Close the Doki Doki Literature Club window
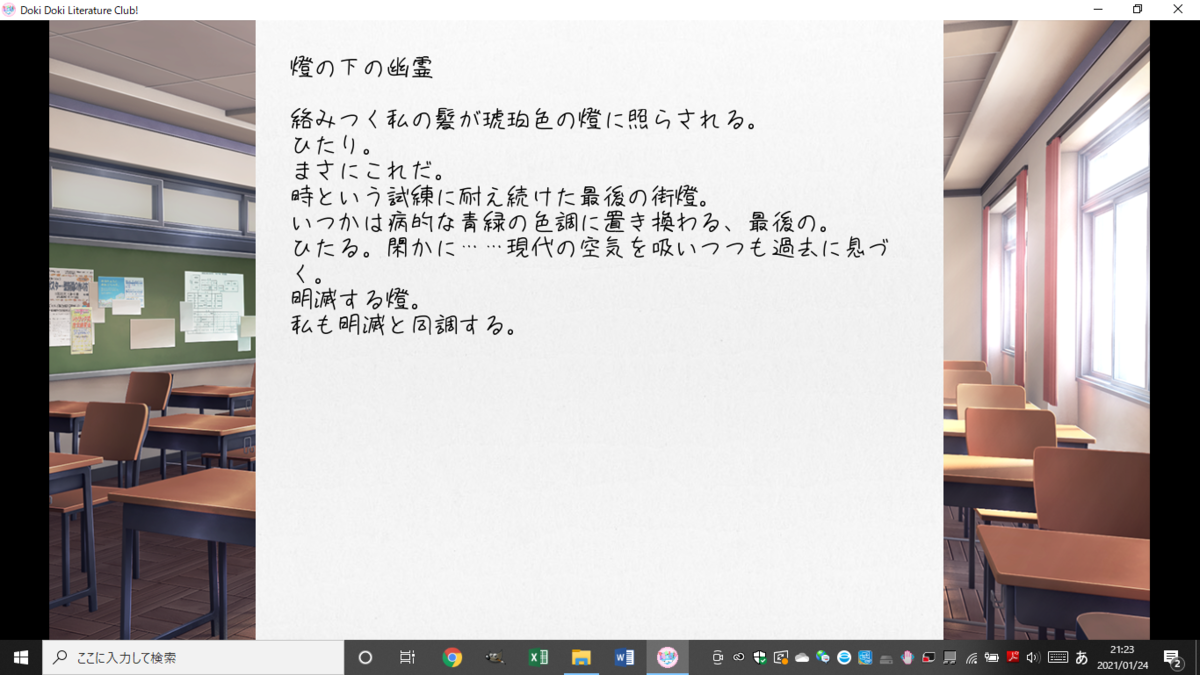Viewport: 1200px width, 675px height. coord(1178,10)
